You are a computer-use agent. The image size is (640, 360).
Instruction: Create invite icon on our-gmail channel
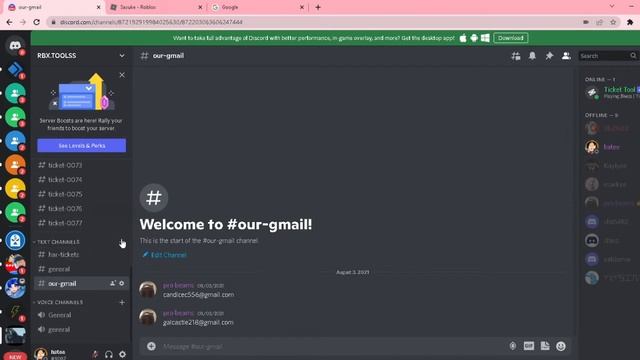coord(113,283)
